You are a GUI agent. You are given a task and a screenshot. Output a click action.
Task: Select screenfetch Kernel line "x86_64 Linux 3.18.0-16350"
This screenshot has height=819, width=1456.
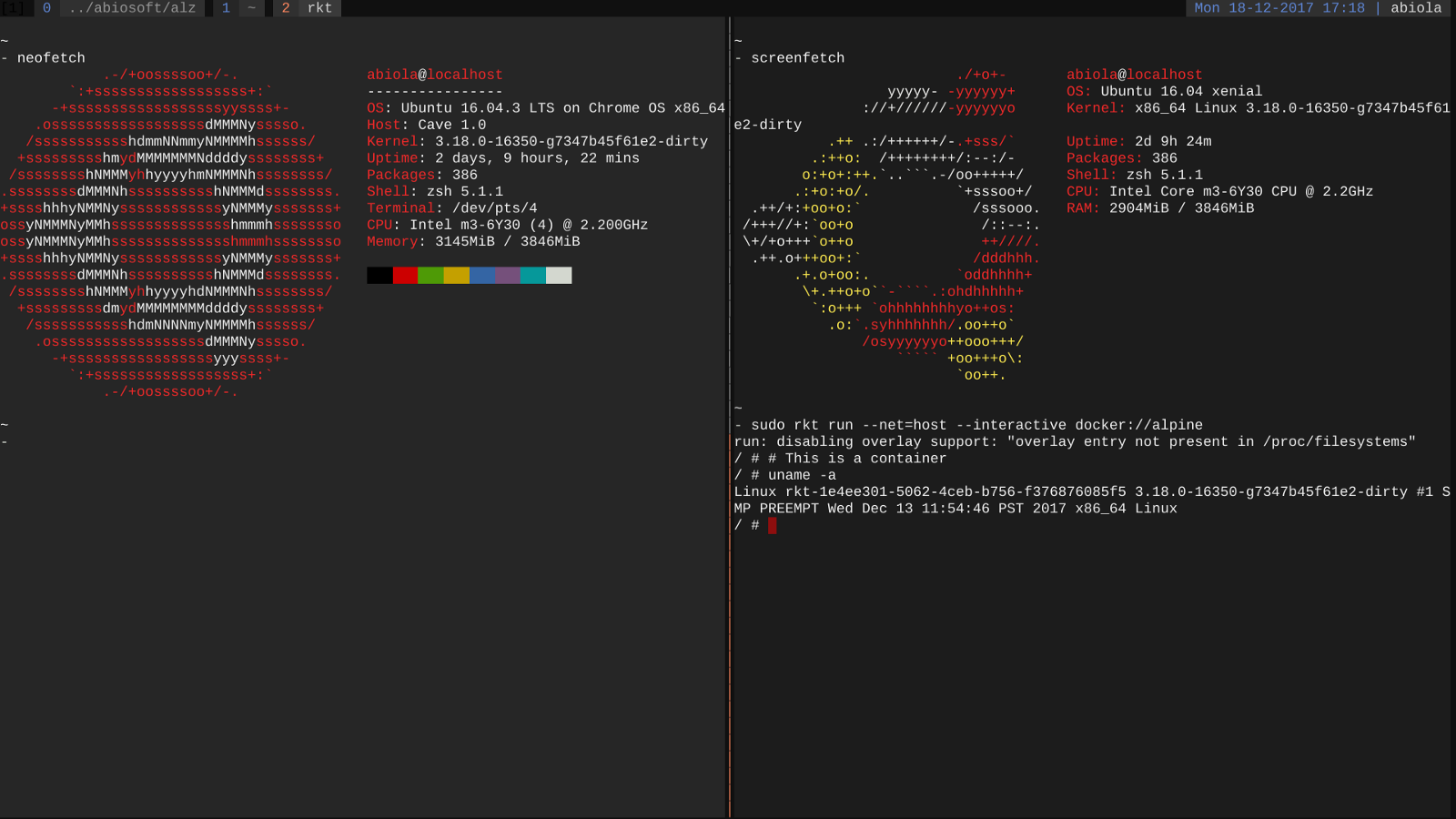pos(1259,108)
